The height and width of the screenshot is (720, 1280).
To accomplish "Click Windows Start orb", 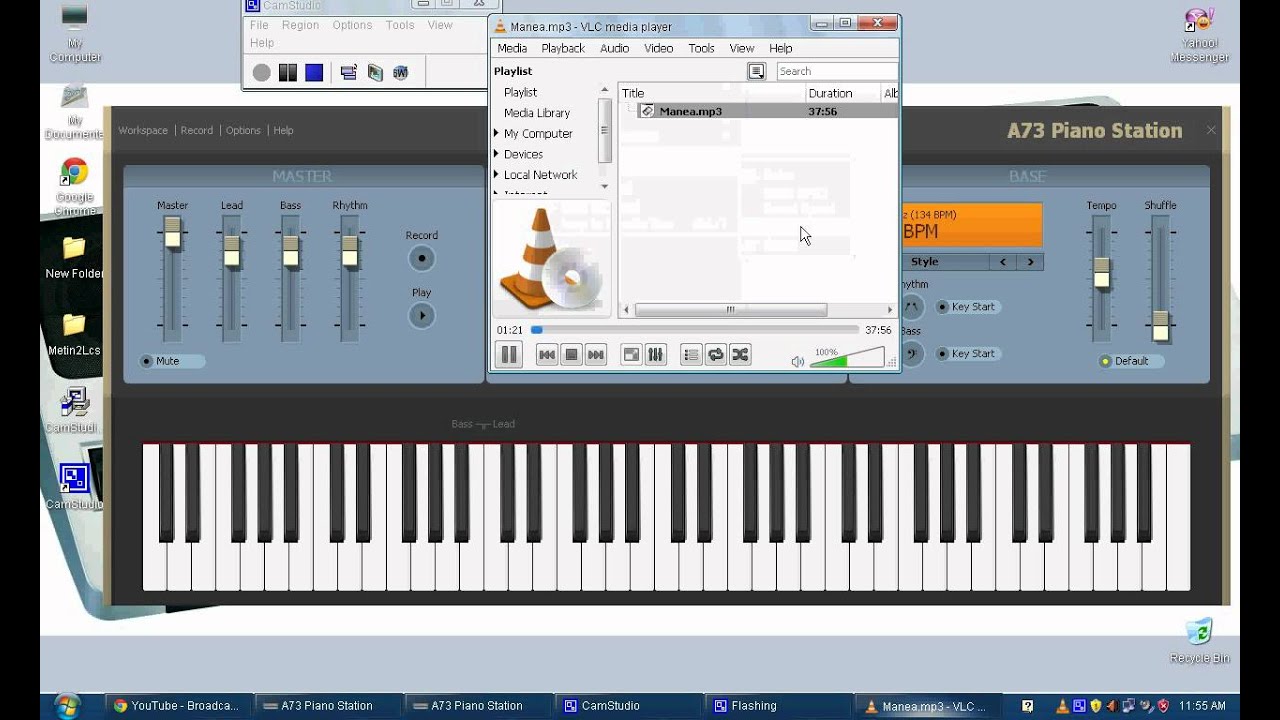I will point(68,705).
